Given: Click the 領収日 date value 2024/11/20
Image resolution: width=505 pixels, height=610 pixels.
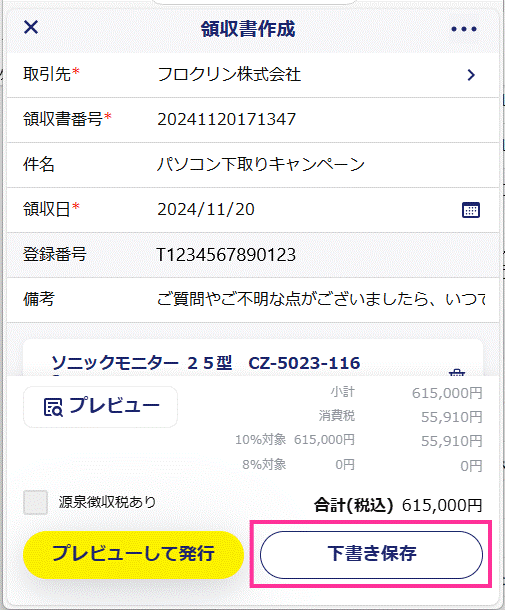Looking at the screenshot, I should (x=206, y=210).
